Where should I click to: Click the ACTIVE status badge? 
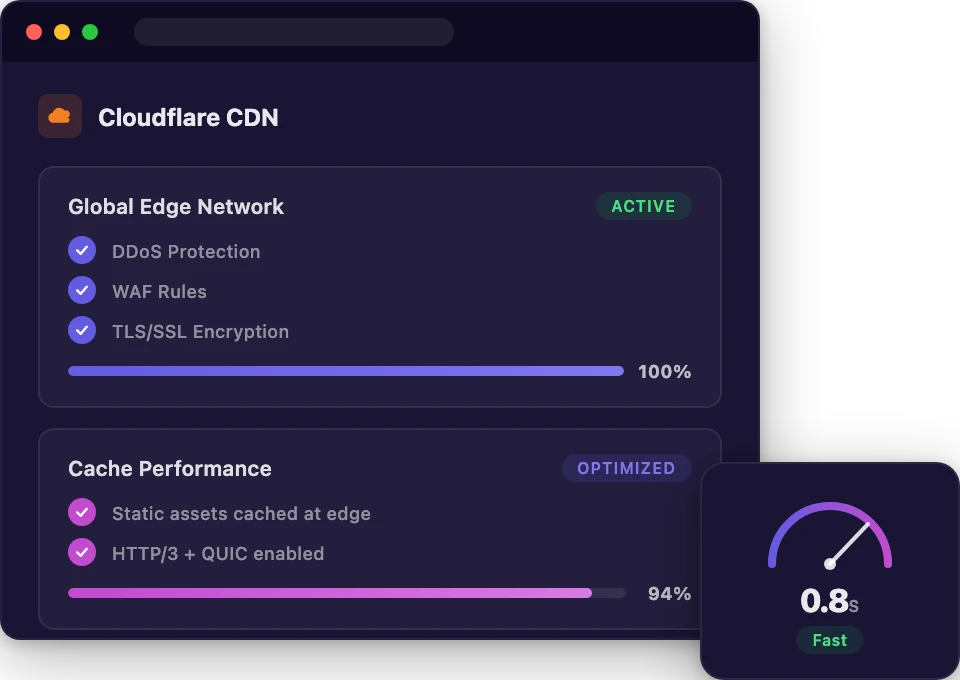[x=644, y=206]
